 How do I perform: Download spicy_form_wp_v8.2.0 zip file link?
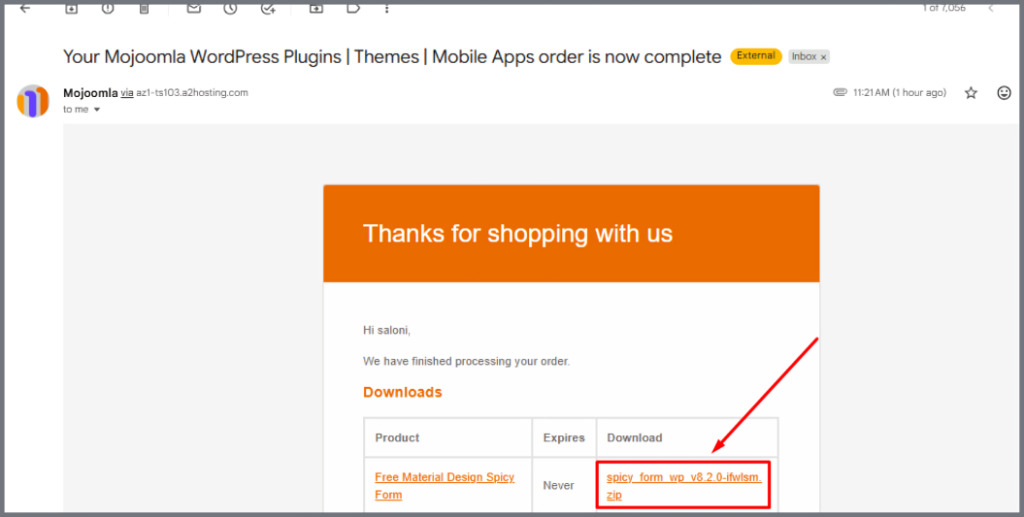pyautogui.click(x=684, y=485)
